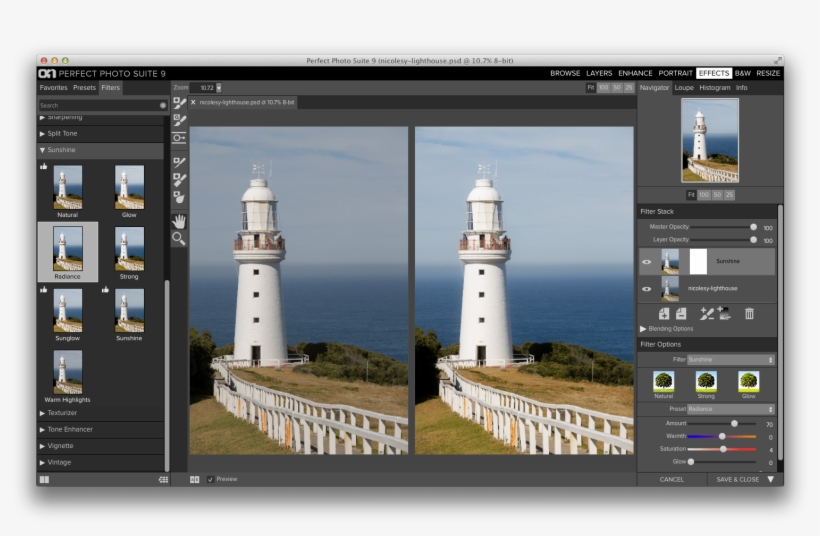Click the CANCEL button
This screenshot has height=536, width=820.
click(x=671, y=480)
